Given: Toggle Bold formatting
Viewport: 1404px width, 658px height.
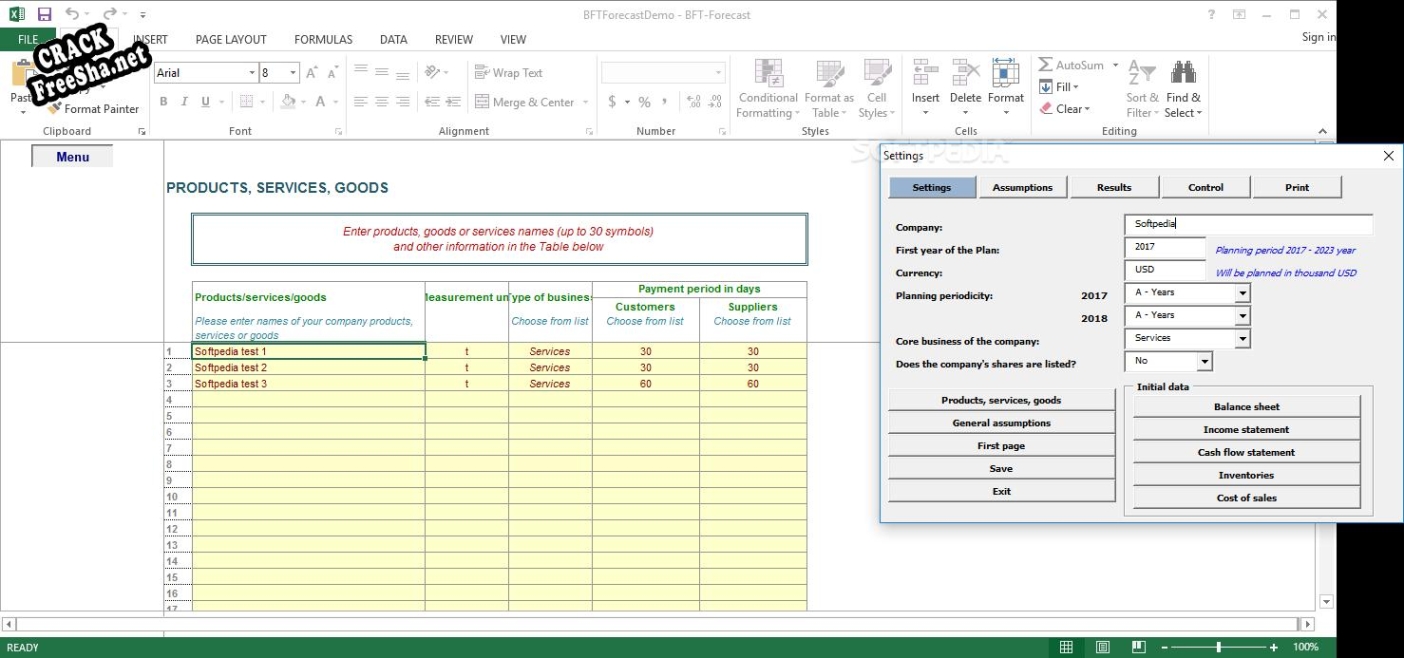Looking at the screenshot, I should pos(163,102).
